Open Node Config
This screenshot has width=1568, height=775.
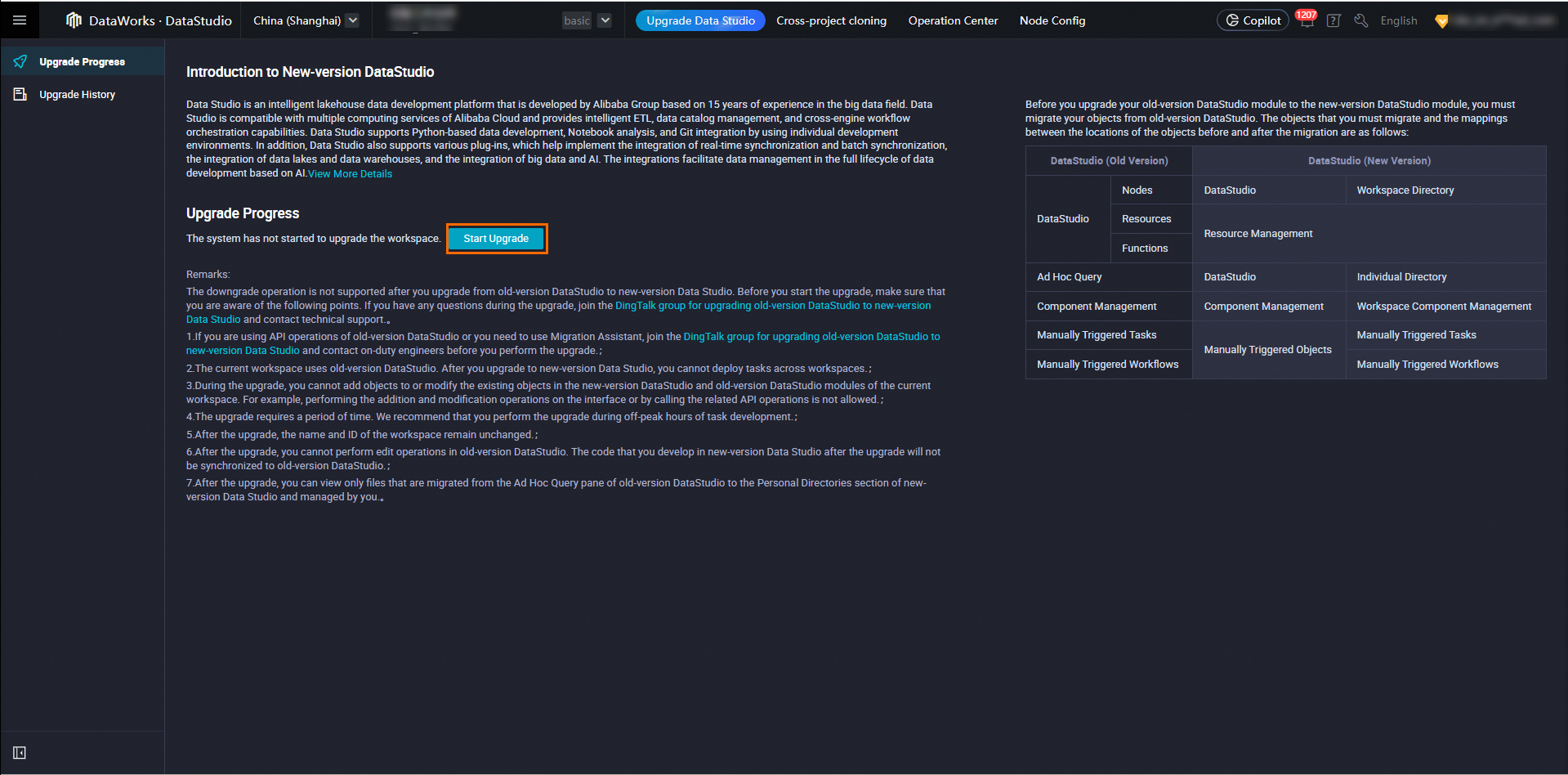pos(1052,20)
